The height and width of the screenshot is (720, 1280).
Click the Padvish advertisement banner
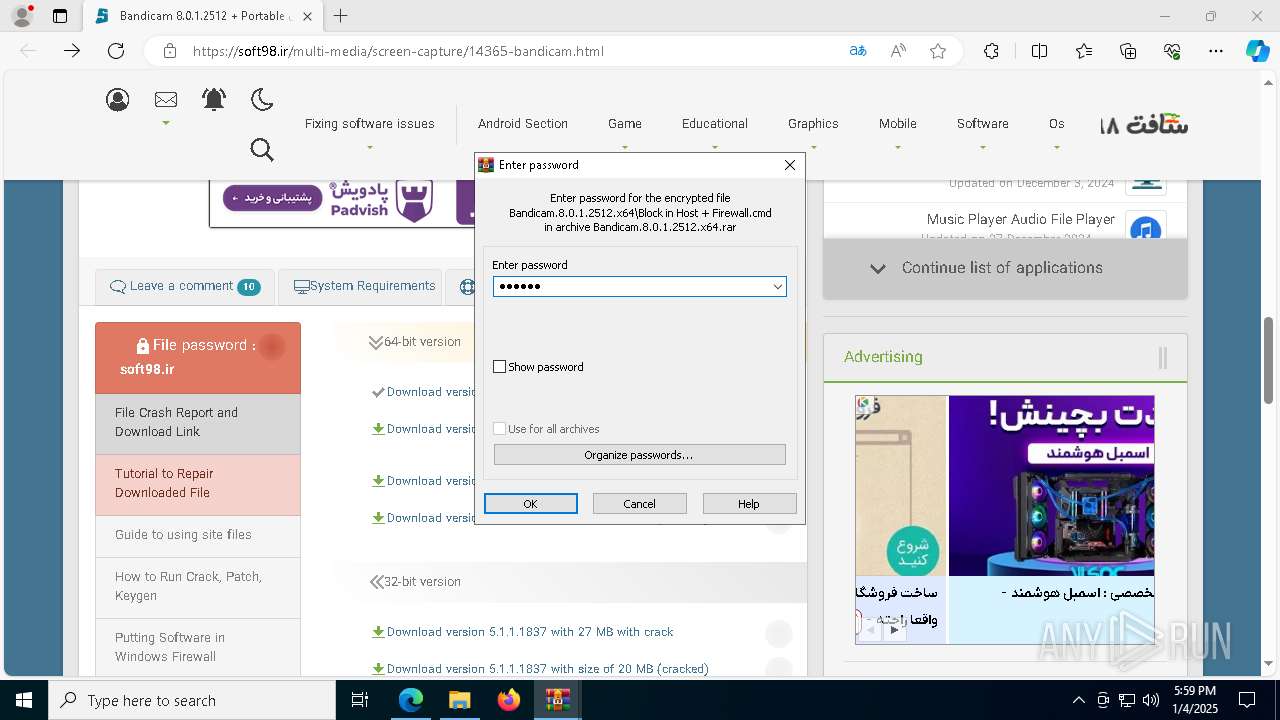click(341, 203)
